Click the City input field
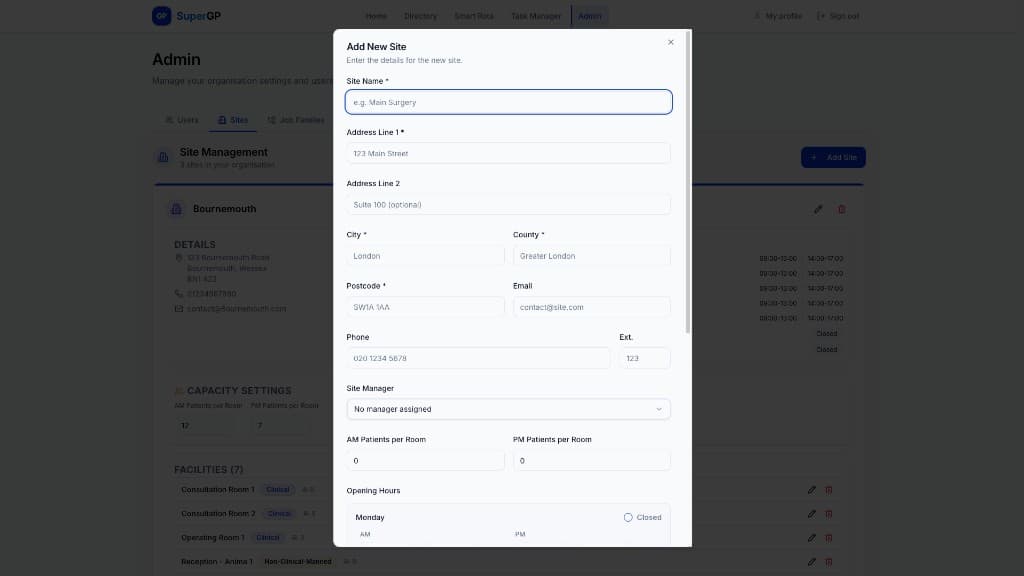Screen dimensions: 1024x576 [425, 256]
